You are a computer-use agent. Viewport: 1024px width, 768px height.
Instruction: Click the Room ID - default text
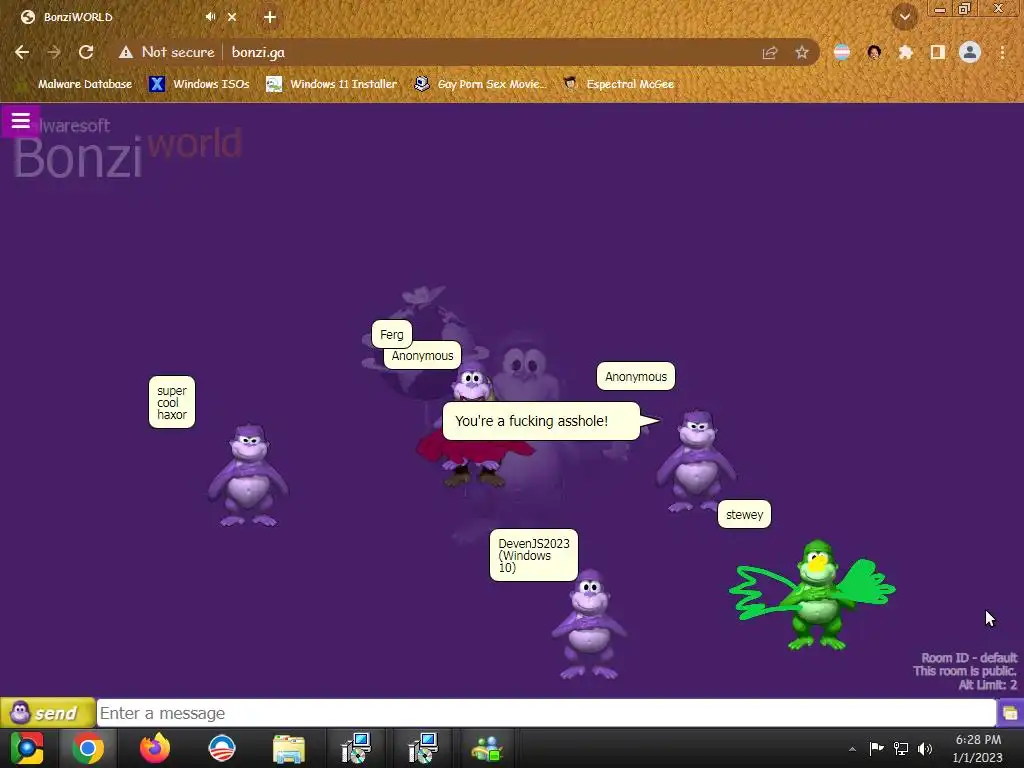969,658
